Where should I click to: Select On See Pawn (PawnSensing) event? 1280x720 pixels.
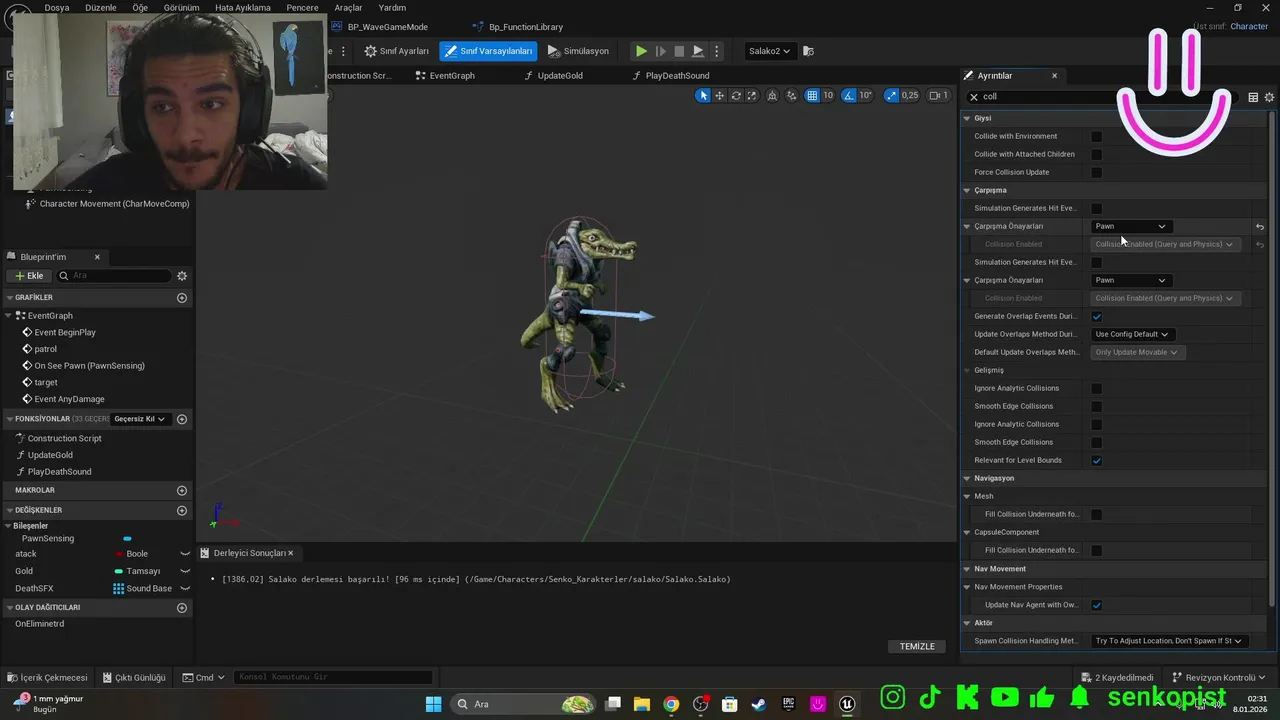(89, 366)
